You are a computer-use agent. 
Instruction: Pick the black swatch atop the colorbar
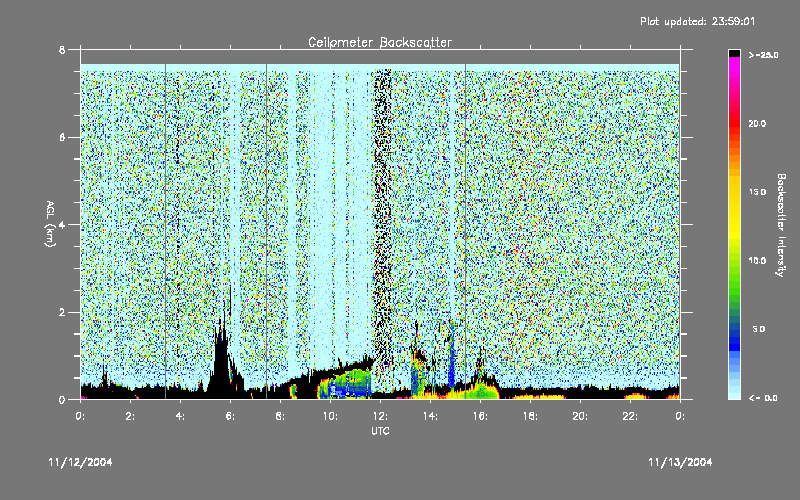(734, 53)
